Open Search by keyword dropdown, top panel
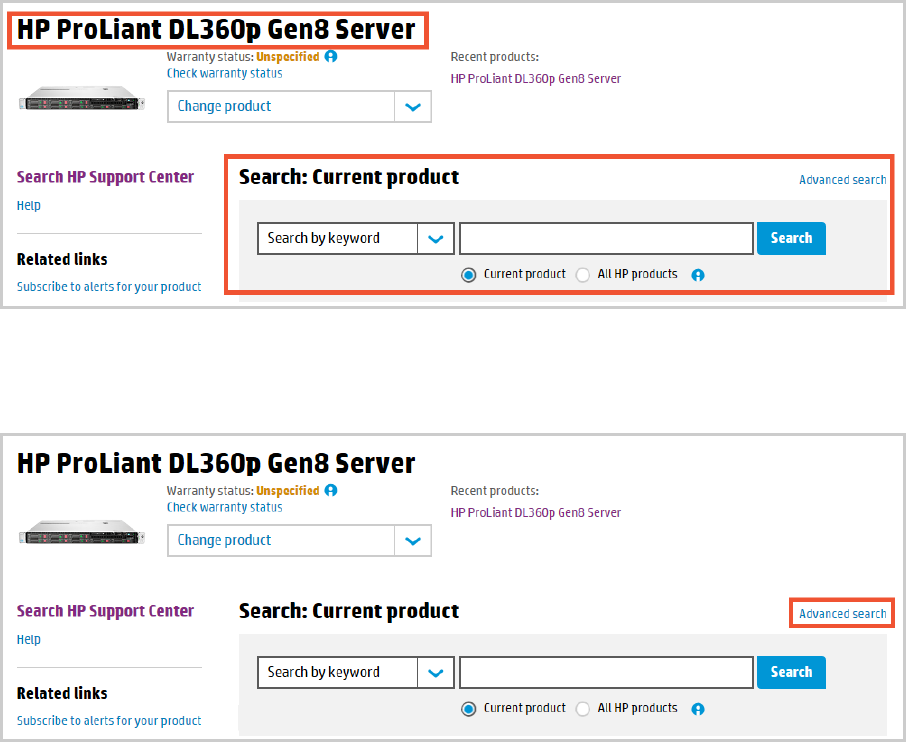Viewport: 906px width, 742px height. [x=356, y=238]
